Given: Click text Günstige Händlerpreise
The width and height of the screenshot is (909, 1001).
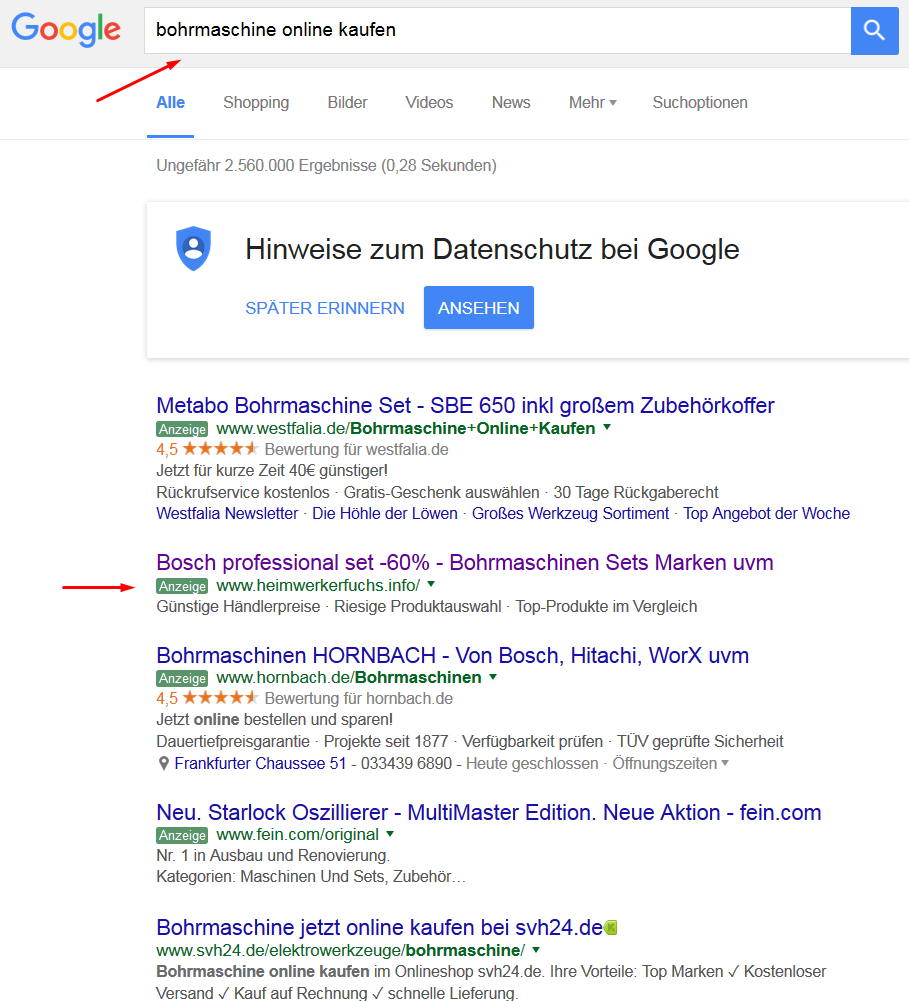Looking at the screenshot, I should 238,606.
